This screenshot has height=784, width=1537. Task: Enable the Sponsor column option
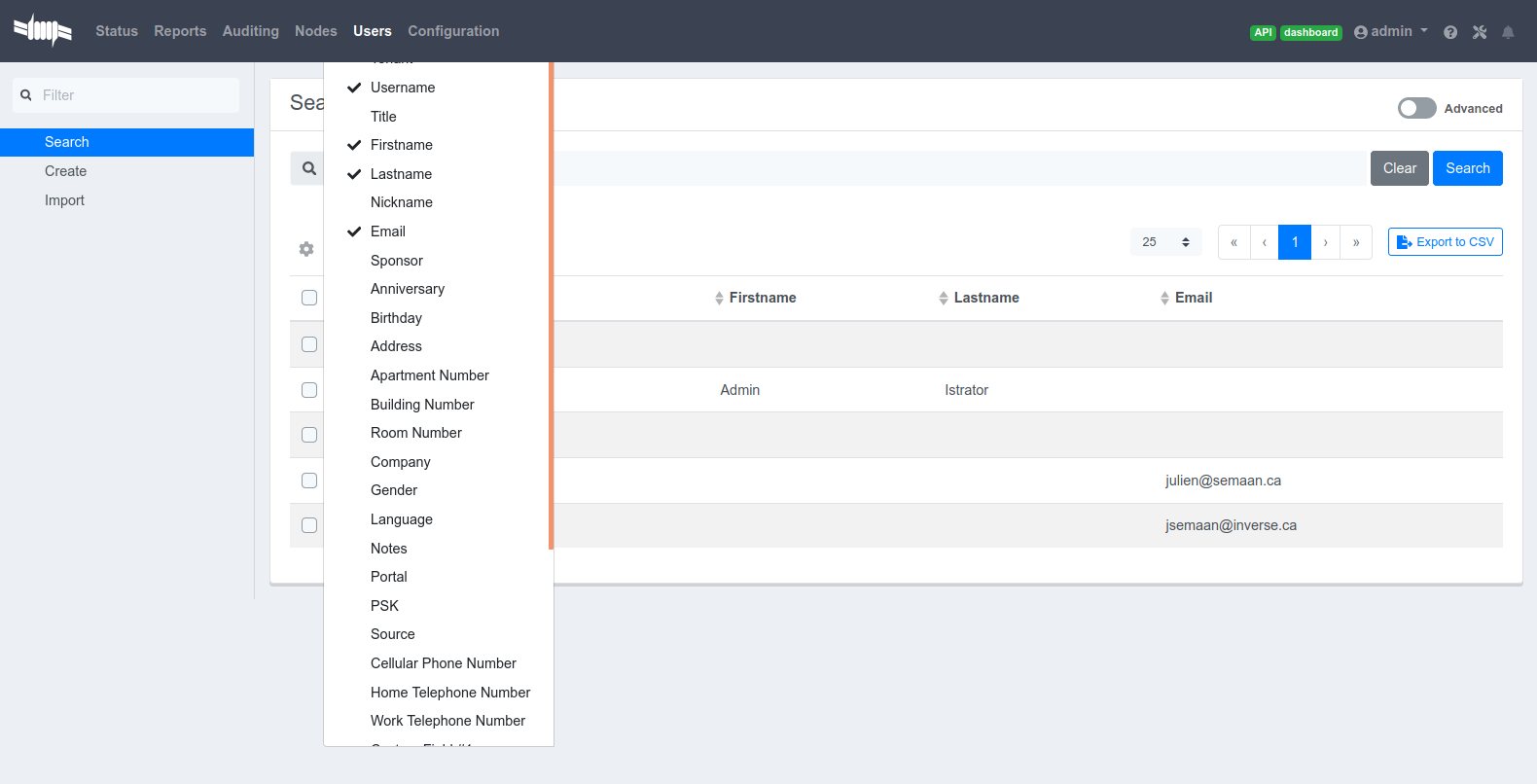438,261
